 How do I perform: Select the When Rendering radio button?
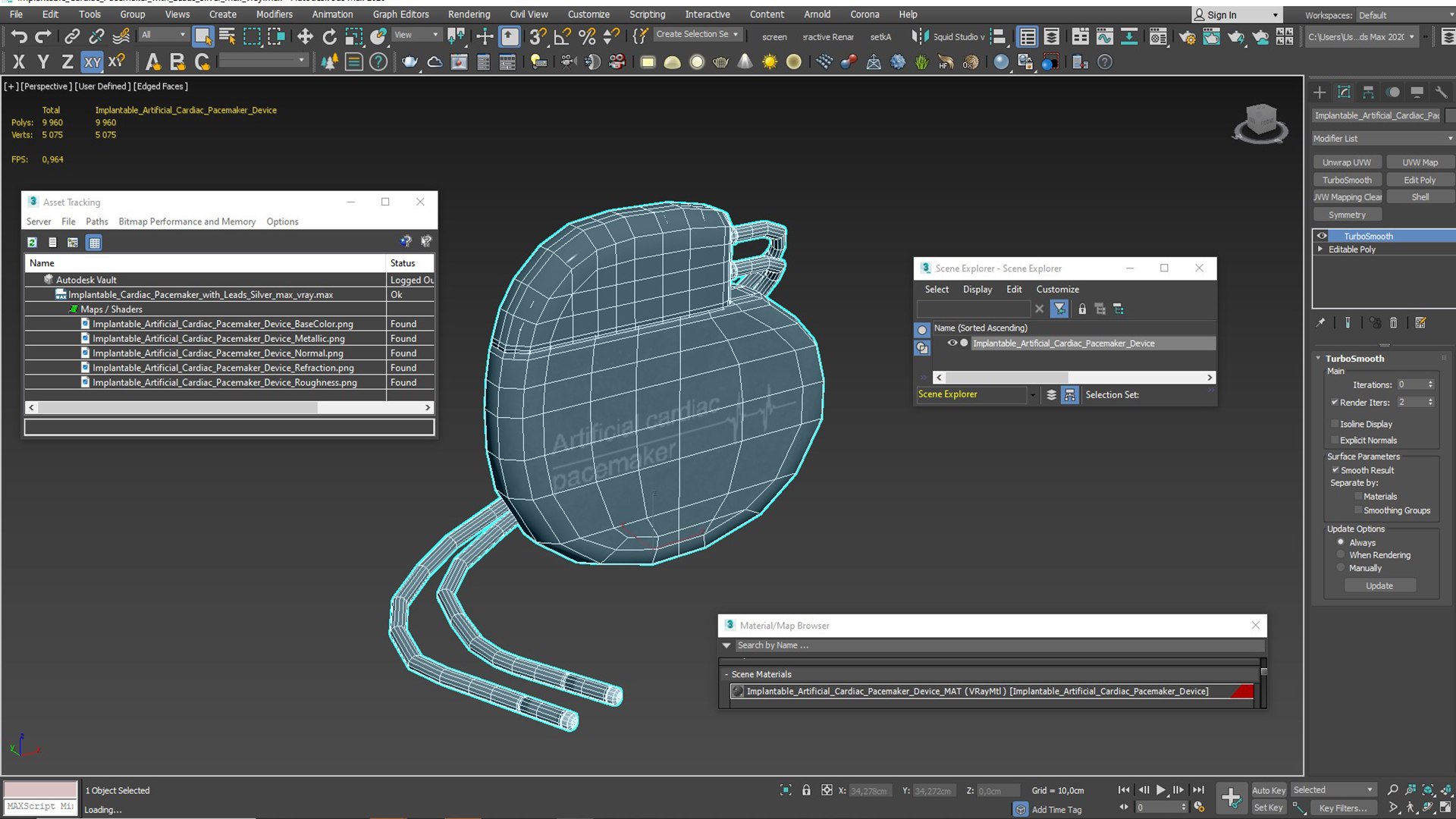pos(1341,555)
